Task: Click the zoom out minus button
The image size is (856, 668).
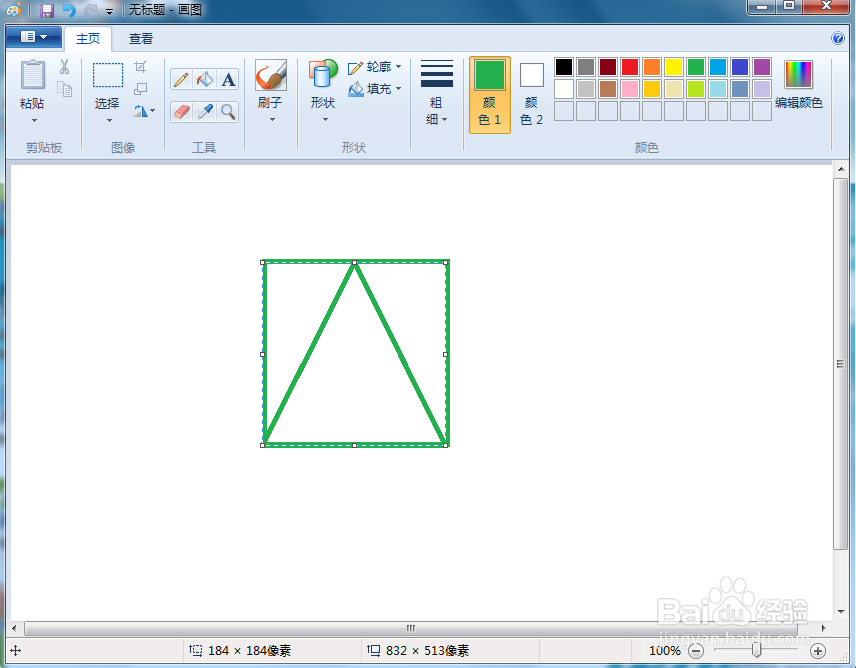Action: [696, 651]
